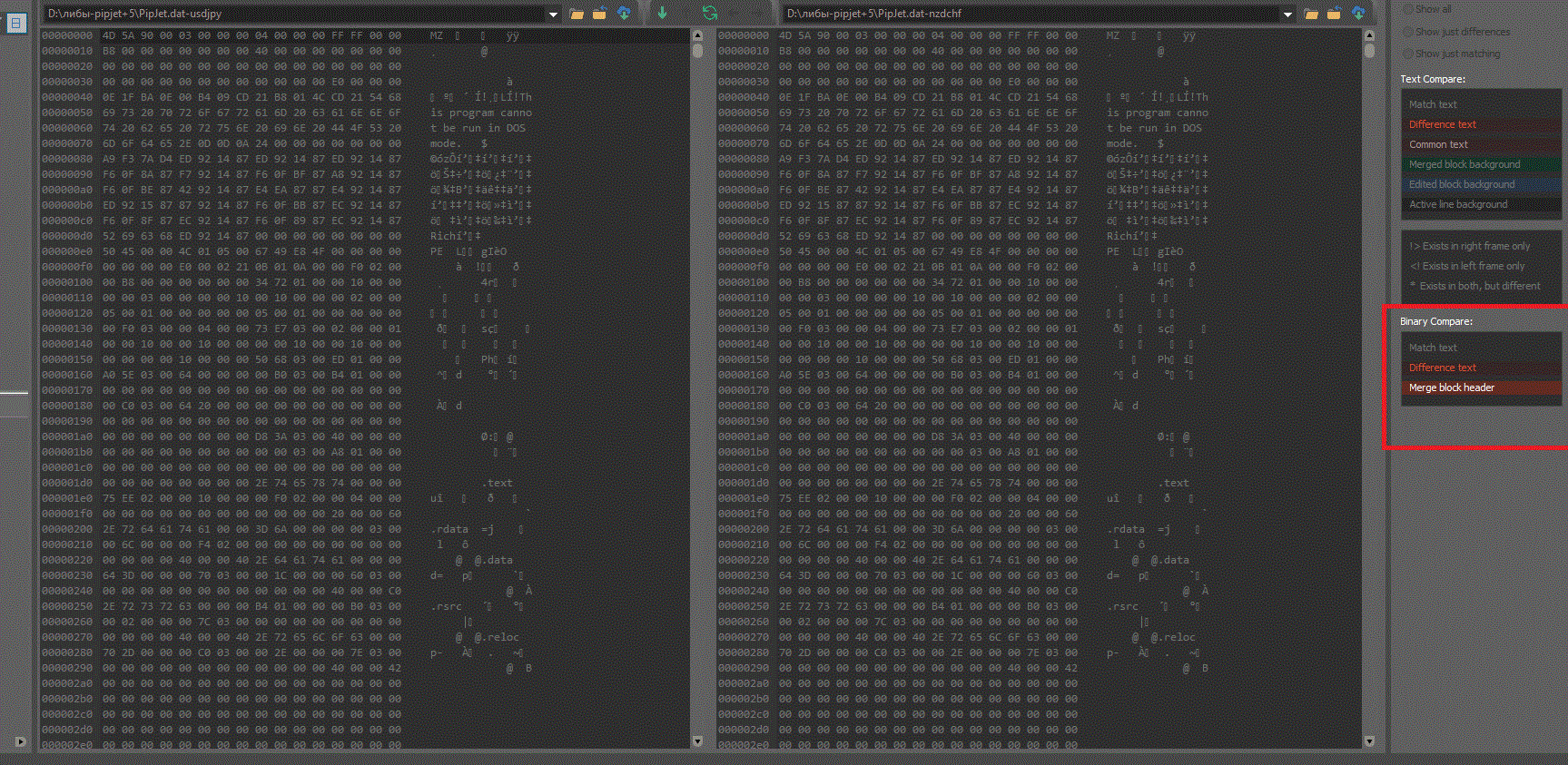Click the top-left panel toggle icon

click(x=16, y=24)
